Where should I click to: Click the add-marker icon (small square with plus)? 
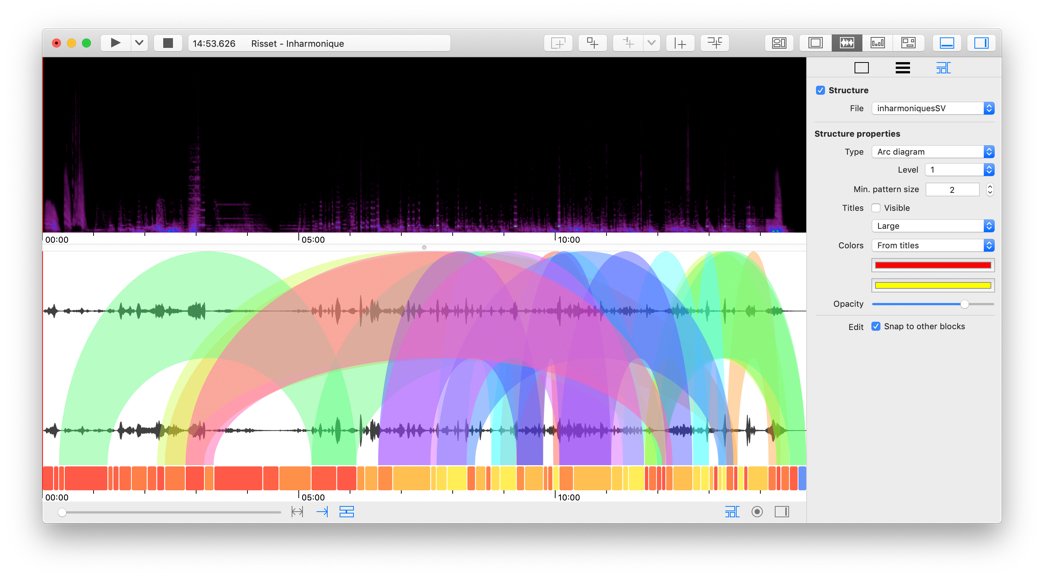tap(592, 43)
